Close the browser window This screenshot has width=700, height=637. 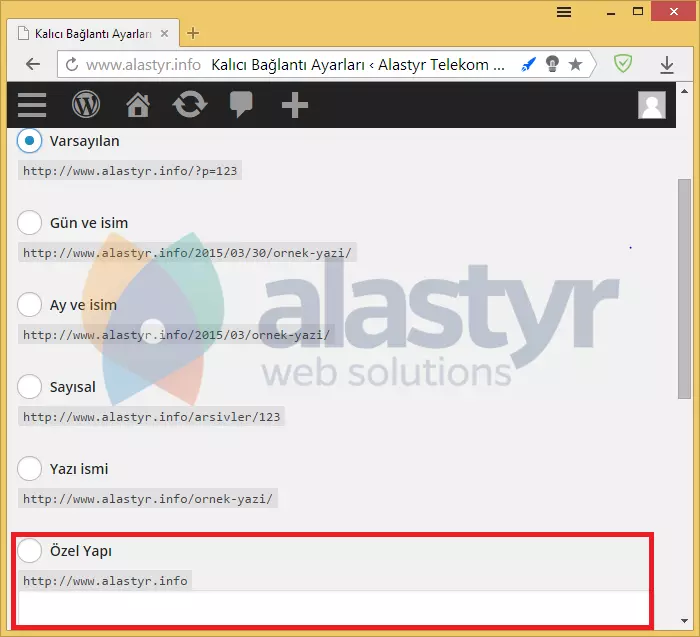(674, 11)
